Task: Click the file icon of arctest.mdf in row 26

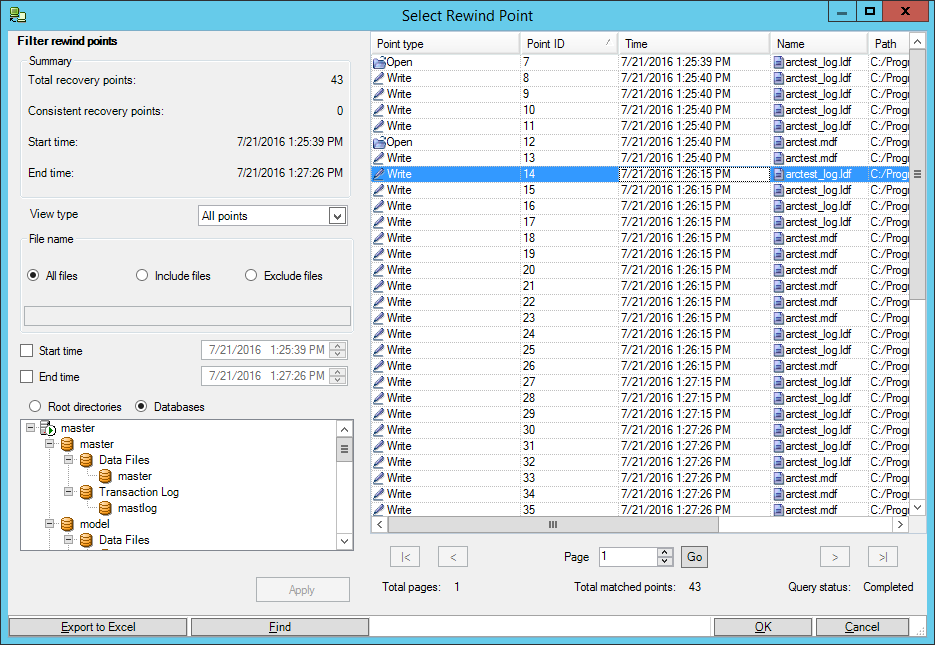Action: pos(778,366)
